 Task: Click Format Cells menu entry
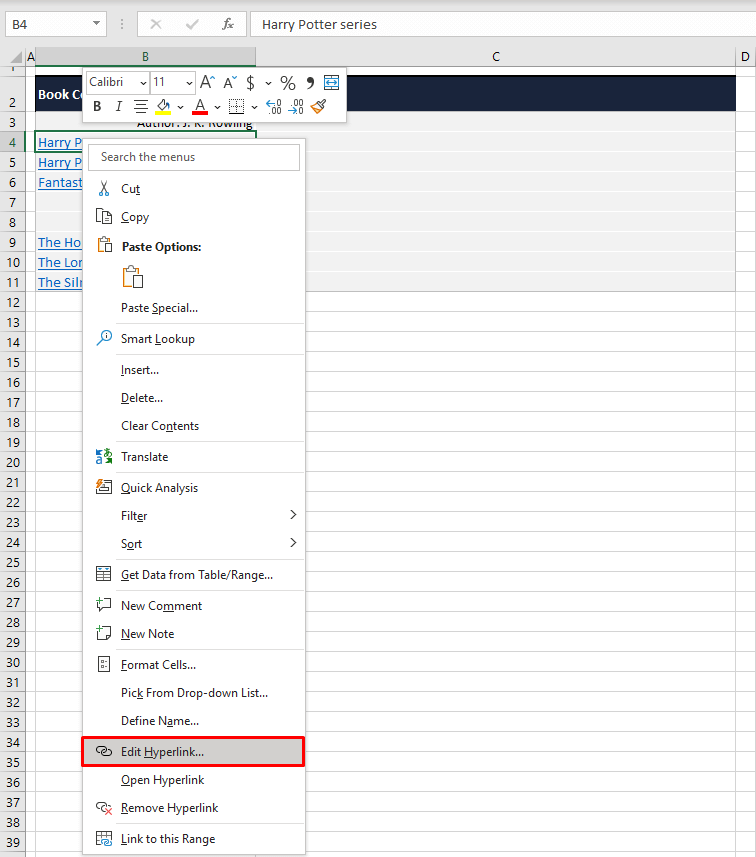click(x=158, y=664)
